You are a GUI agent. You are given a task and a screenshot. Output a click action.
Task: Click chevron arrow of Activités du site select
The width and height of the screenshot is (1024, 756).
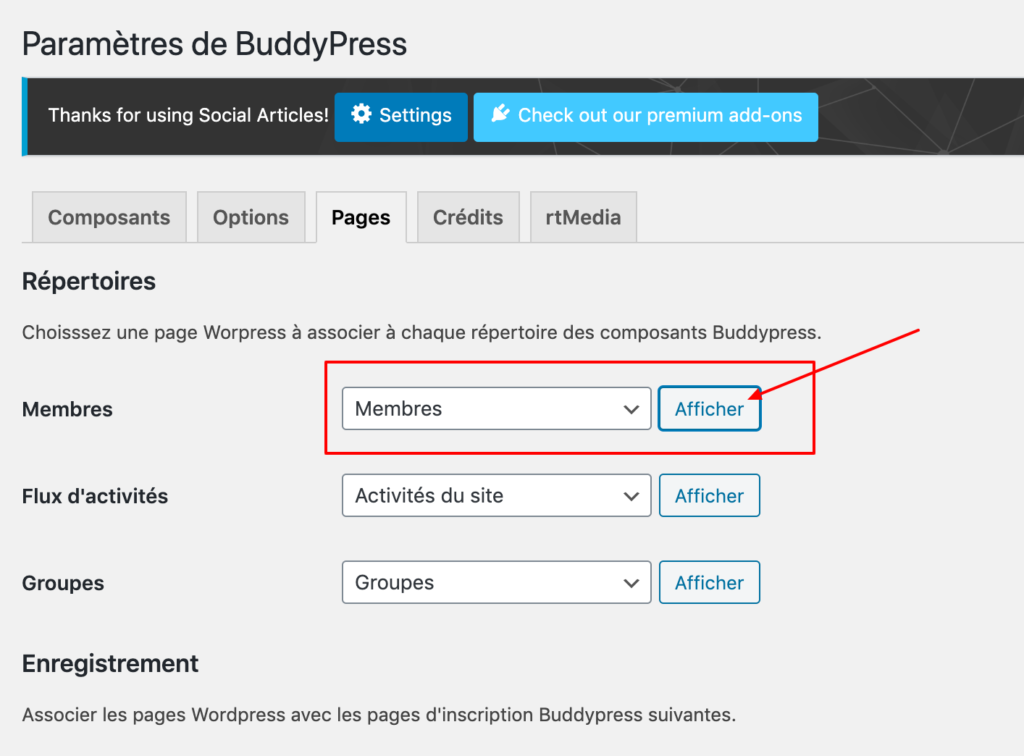point(631,496)
